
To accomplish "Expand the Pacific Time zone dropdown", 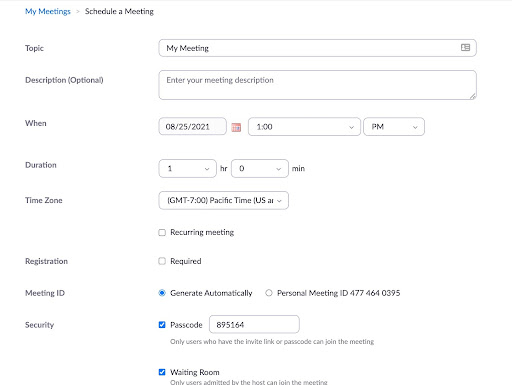I will click(x=224, y=200).
